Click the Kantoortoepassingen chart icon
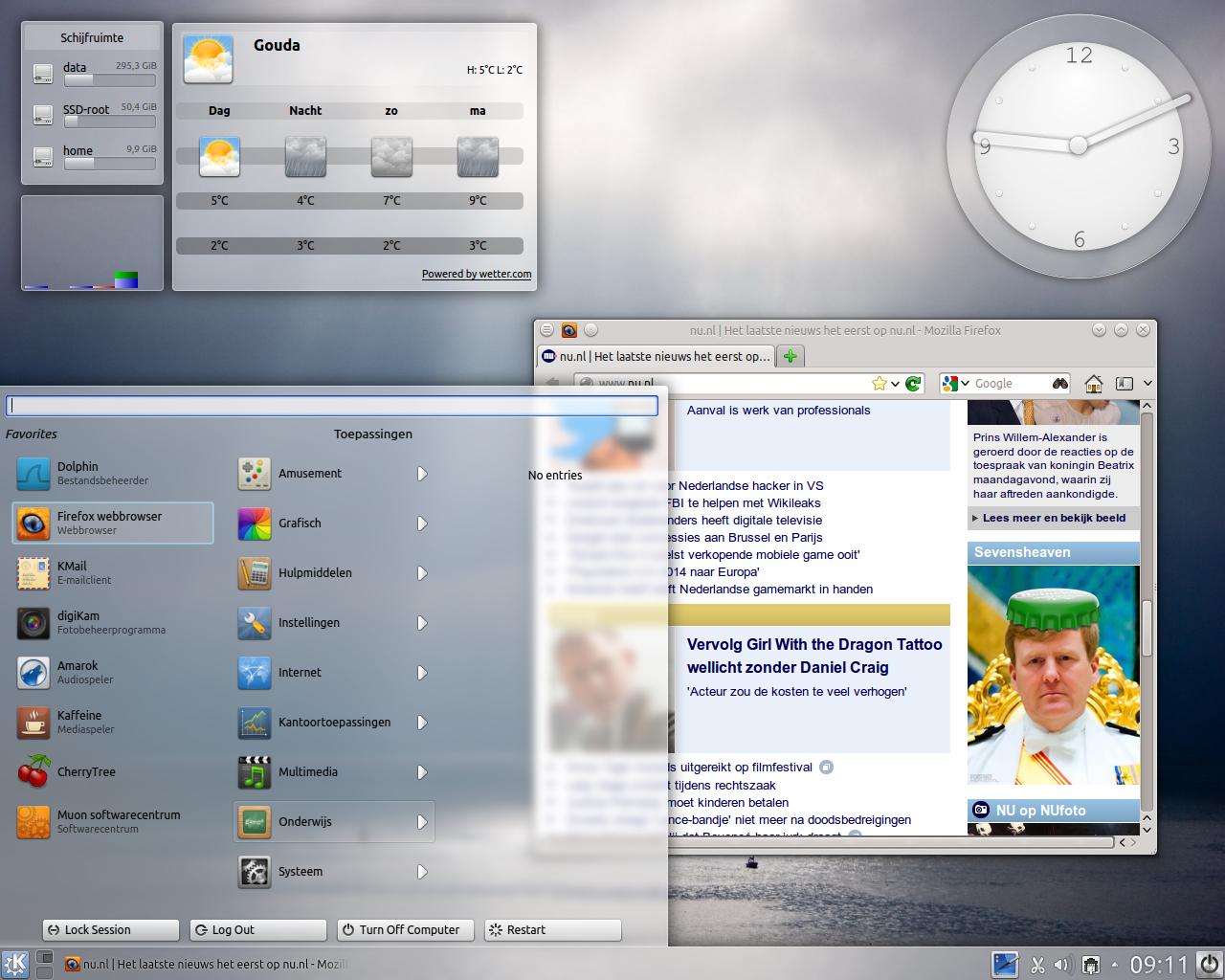Viewport: 1225px width, 980px height. pos(254,723)
